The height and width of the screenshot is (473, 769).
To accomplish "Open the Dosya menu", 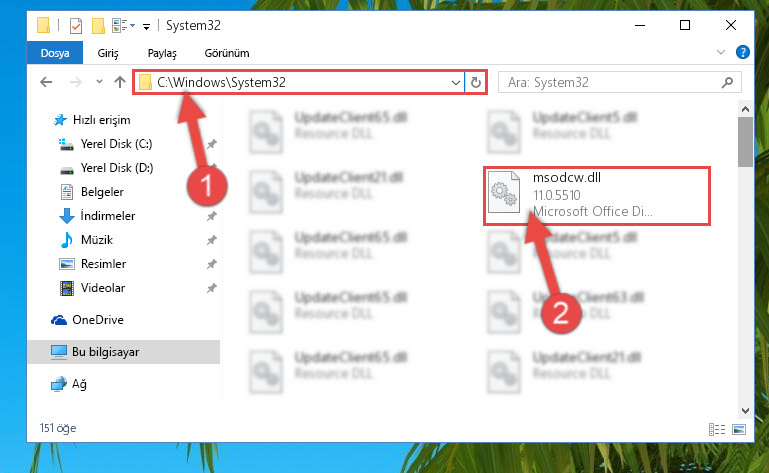I will click(55, 53).
